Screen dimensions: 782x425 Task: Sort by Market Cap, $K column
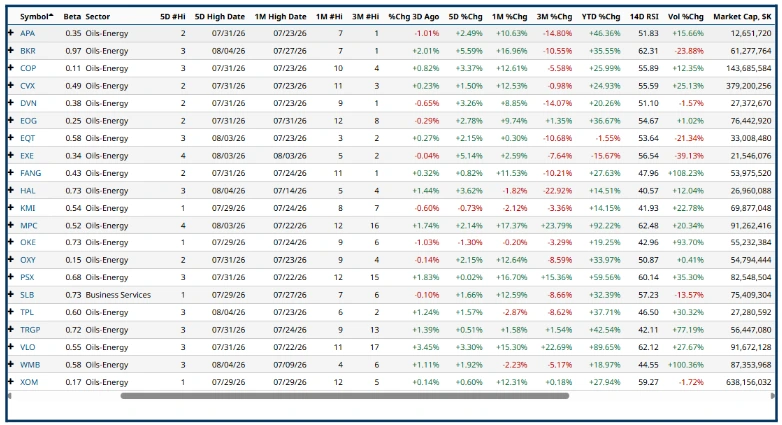(742, 16)
